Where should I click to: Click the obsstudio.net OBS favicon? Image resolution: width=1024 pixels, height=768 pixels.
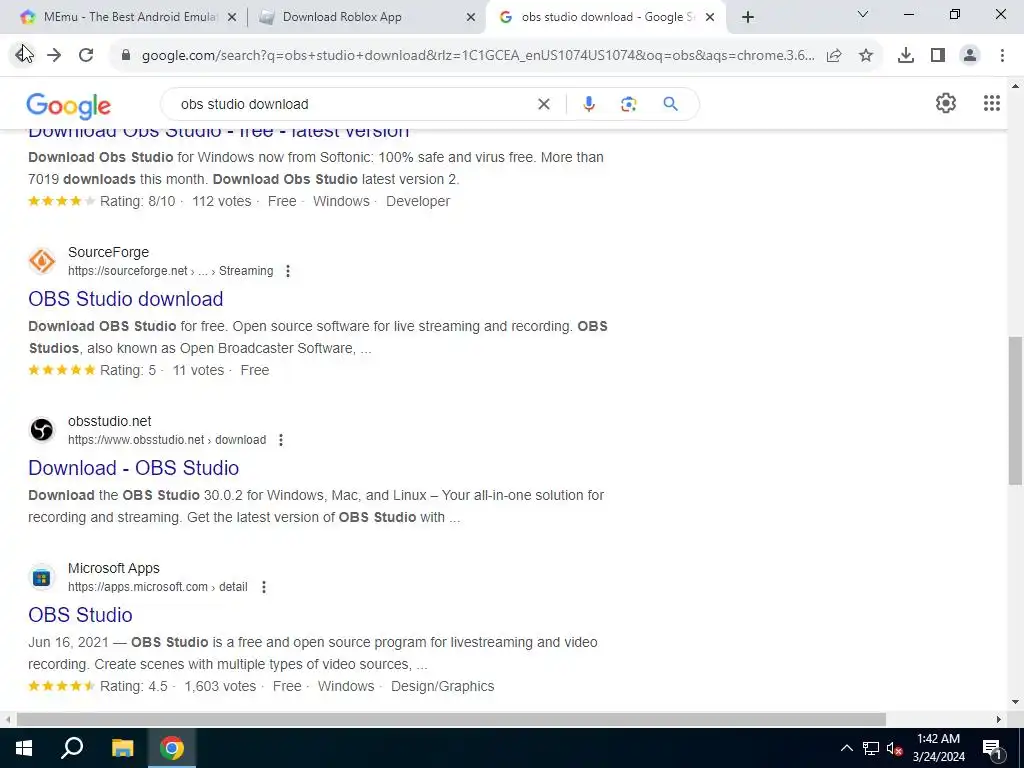42,430
